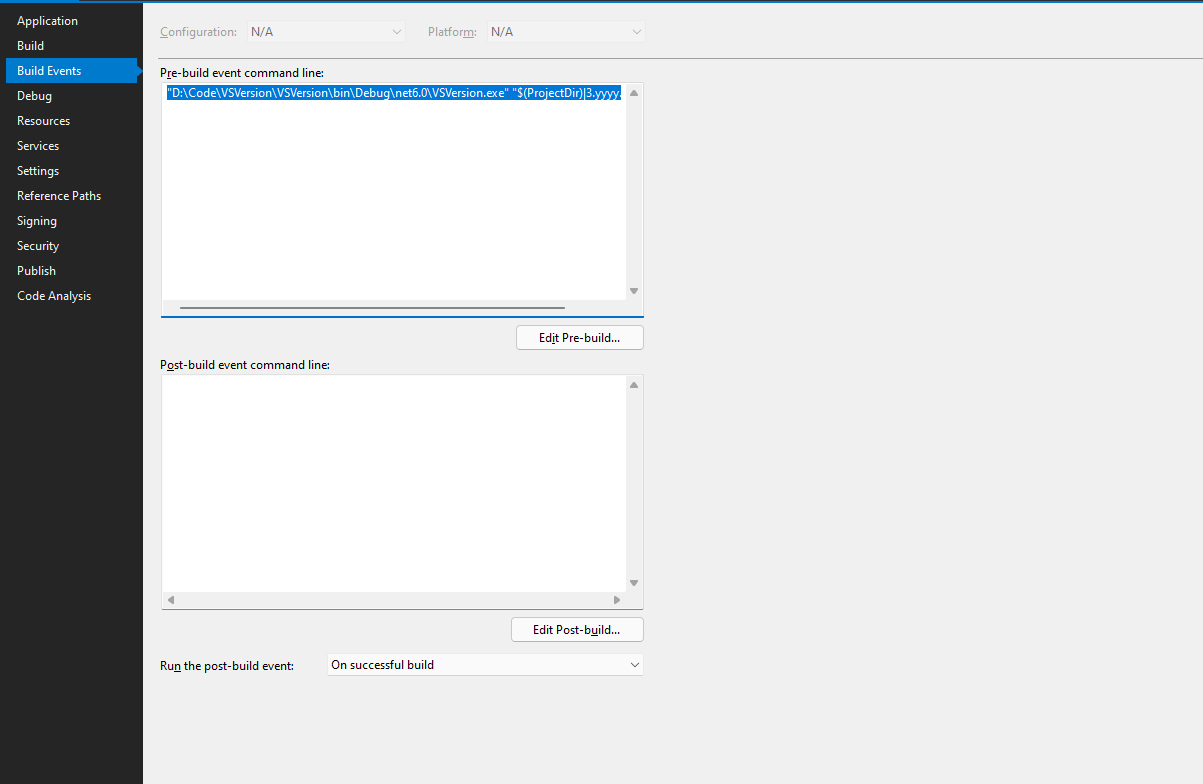Select Reference Paths in the sidebar
The height and width of the screenshot is (784, 1203).
pos(58,195)
